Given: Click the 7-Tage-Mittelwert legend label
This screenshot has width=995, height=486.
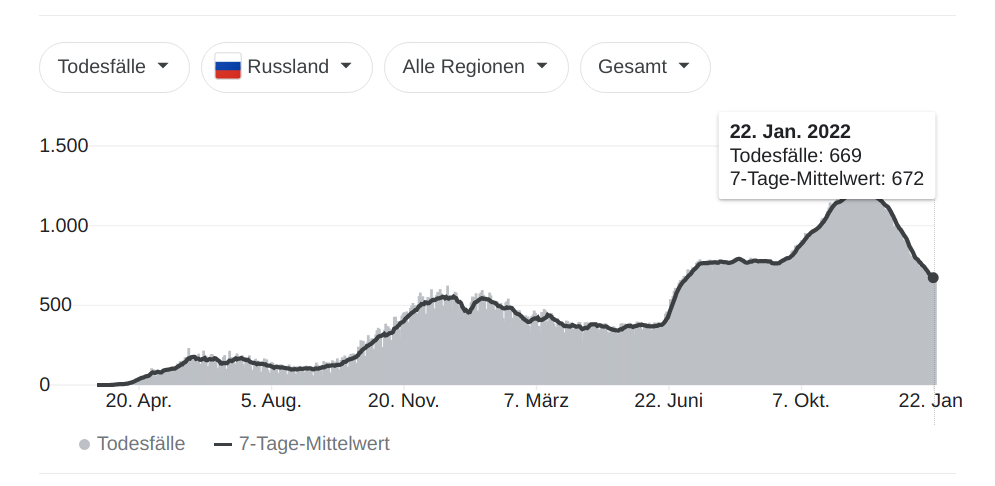Looking at the screenshot, I should pos(315,444).
